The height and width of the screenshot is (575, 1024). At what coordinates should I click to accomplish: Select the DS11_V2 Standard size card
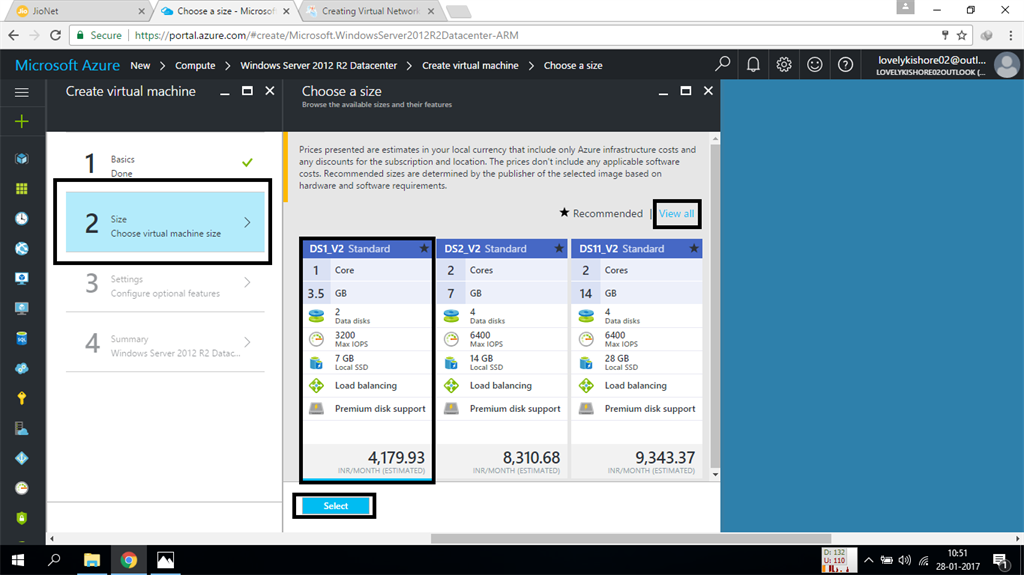(x=637, y=359)
